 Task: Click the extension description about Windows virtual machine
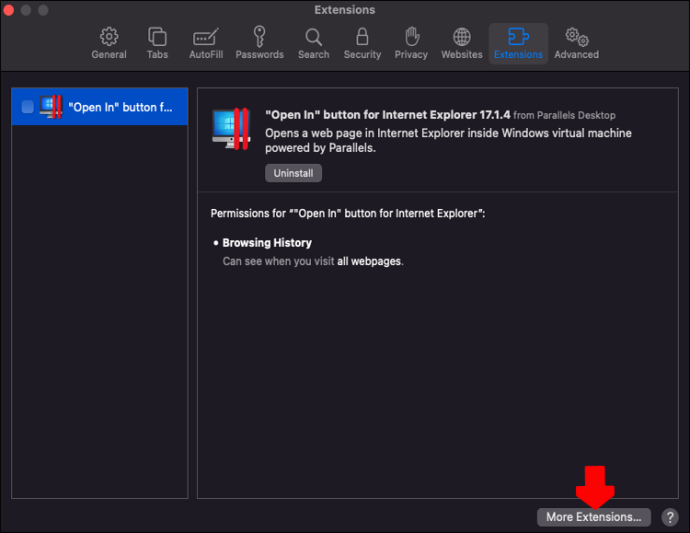448,140
